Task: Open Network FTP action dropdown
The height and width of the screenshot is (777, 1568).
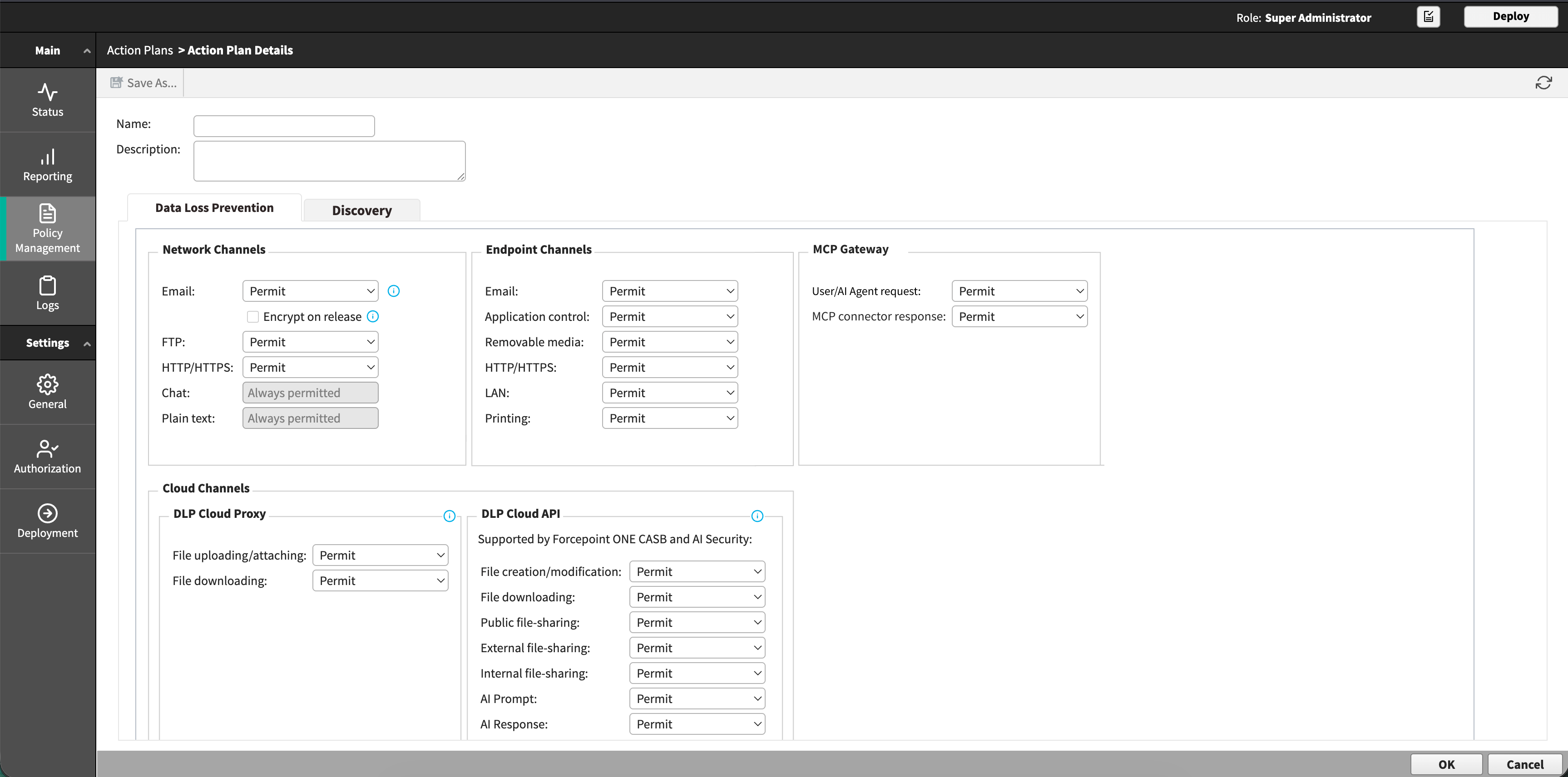Action: coord(311,342)
